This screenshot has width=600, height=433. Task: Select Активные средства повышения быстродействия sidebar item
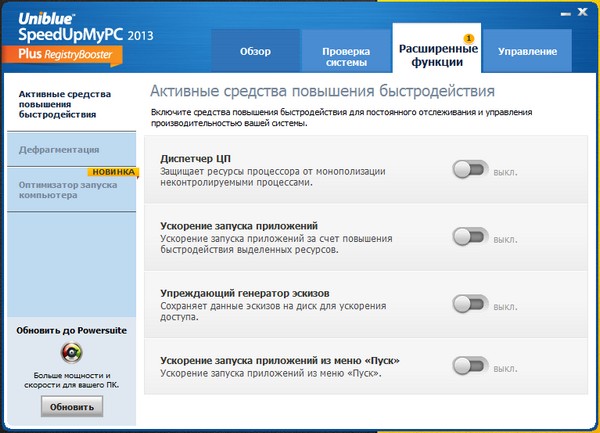click(x=62, y=105)
